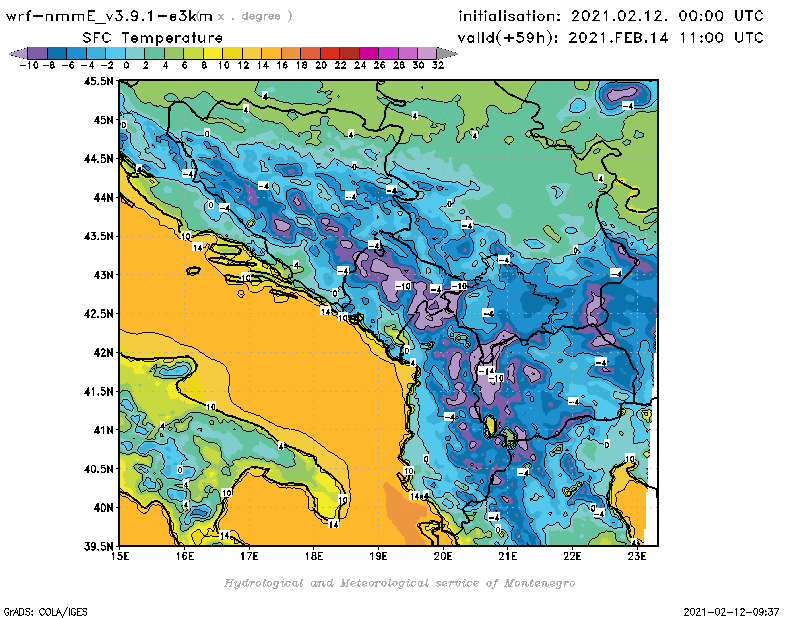Click the legend tick value 0
The width and height of the screenshot is (800, 618).
point(126,65)
